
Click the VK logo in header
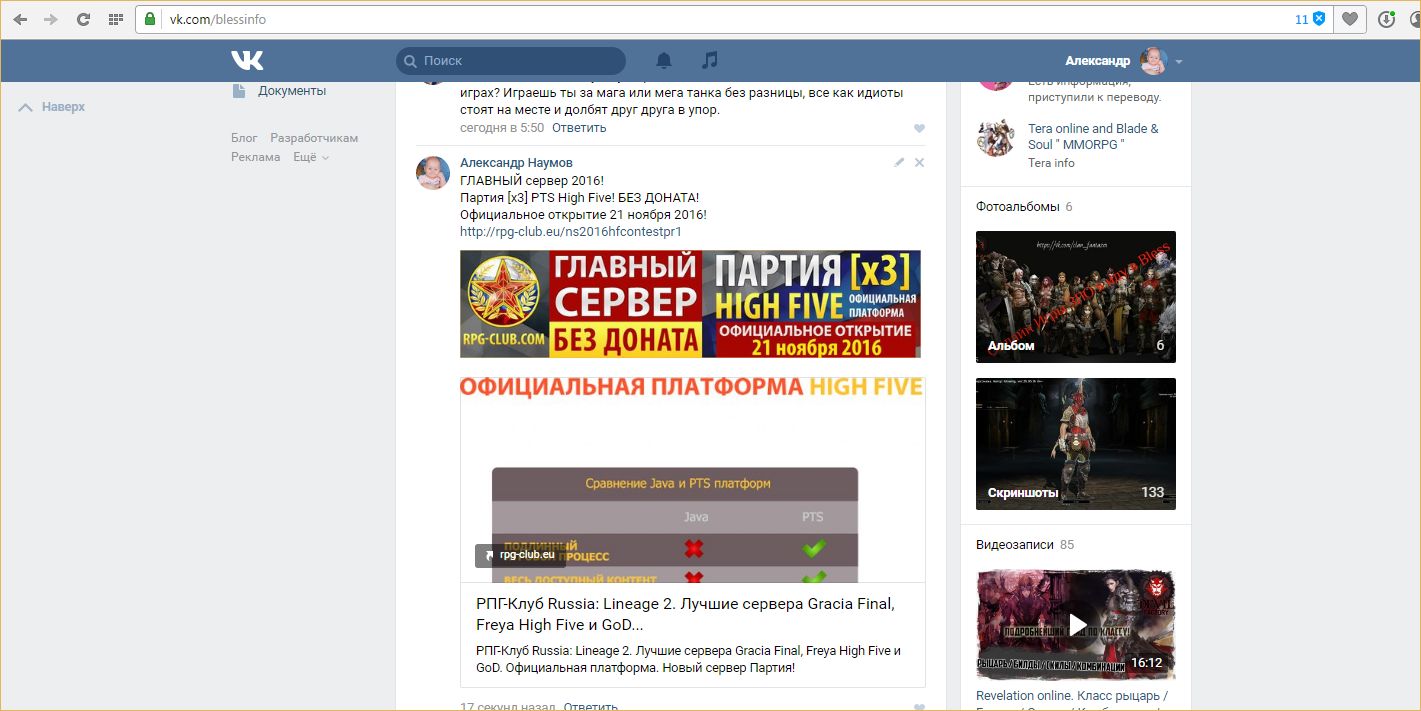[247, 61]
